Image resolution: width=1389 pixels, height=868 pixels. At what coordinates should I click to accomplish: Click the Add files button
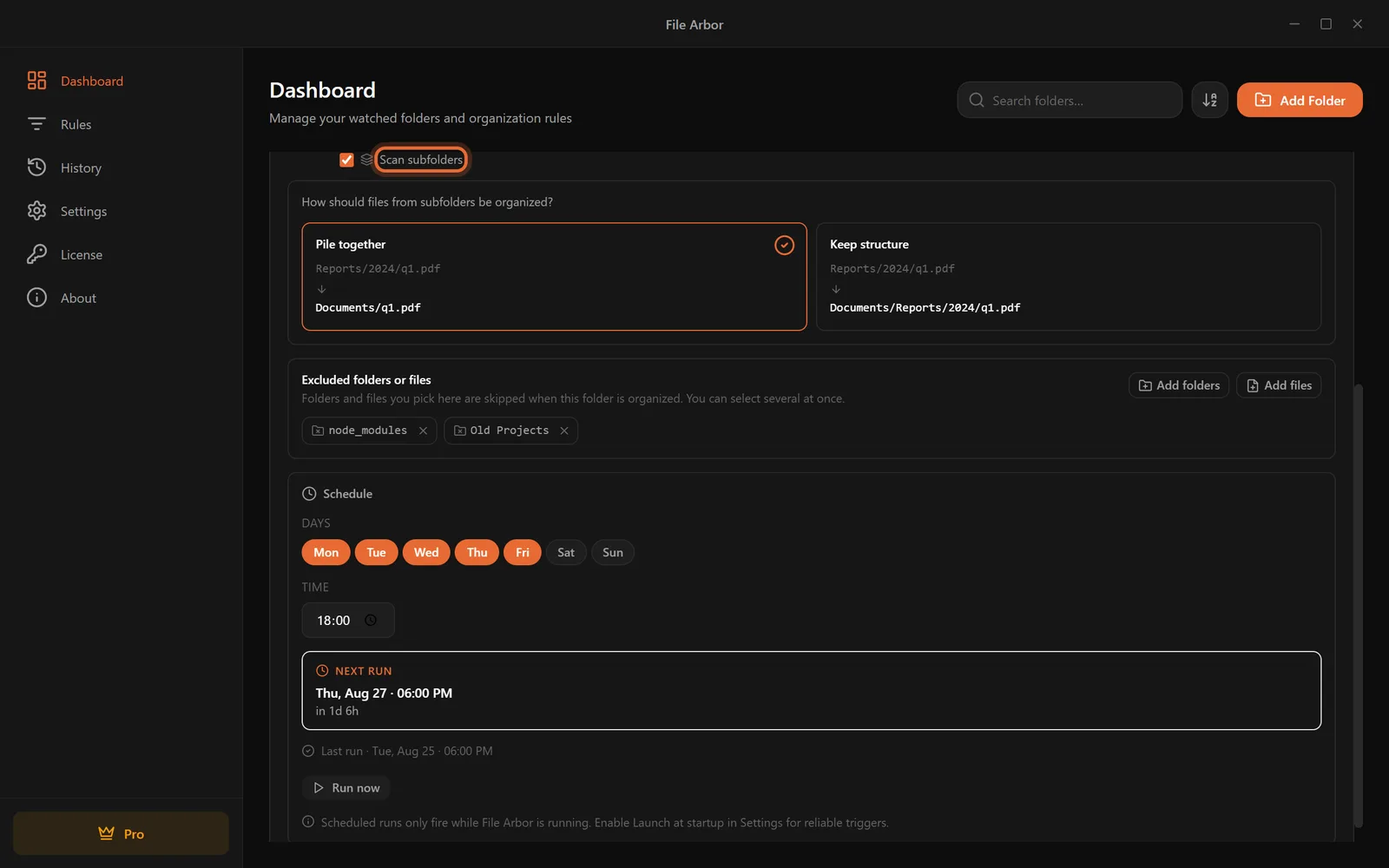1279,385
